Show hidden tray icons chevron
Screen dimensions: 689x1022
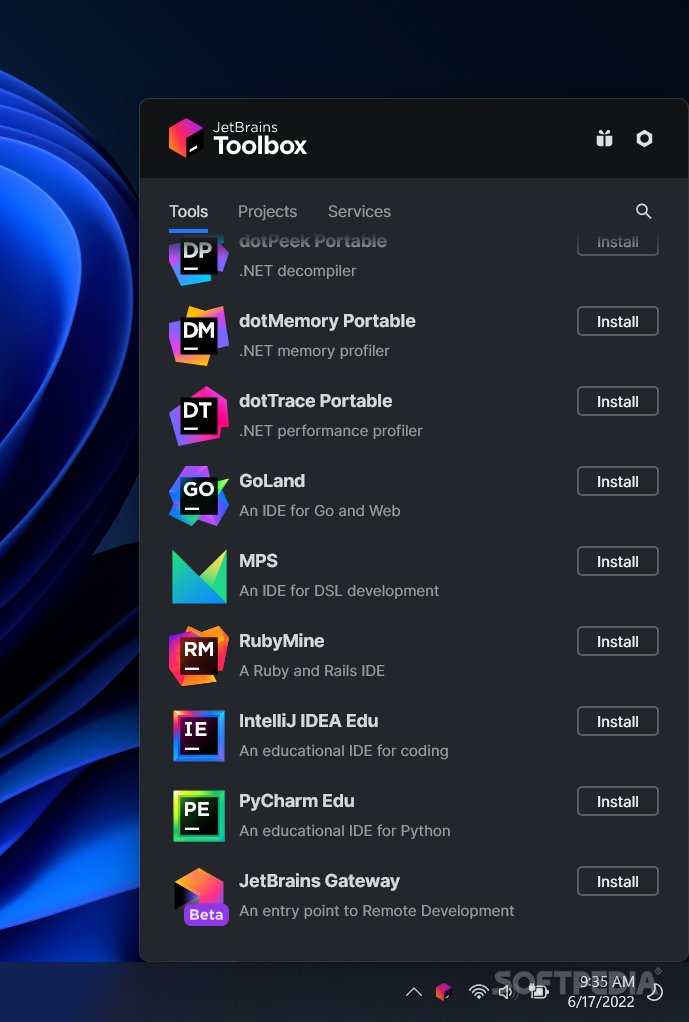(x=413, y=992)
